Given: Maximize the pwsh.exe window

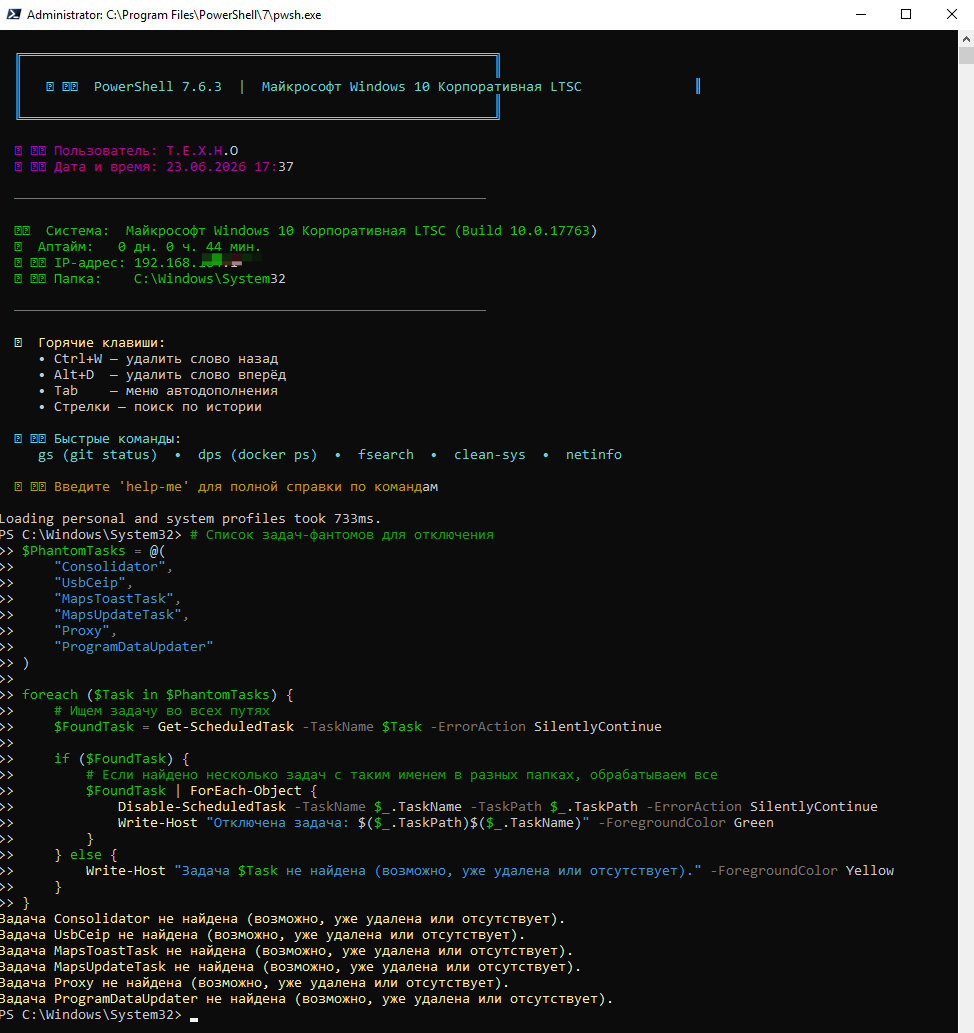Looking at the screenshot, I should coord(906,14).
